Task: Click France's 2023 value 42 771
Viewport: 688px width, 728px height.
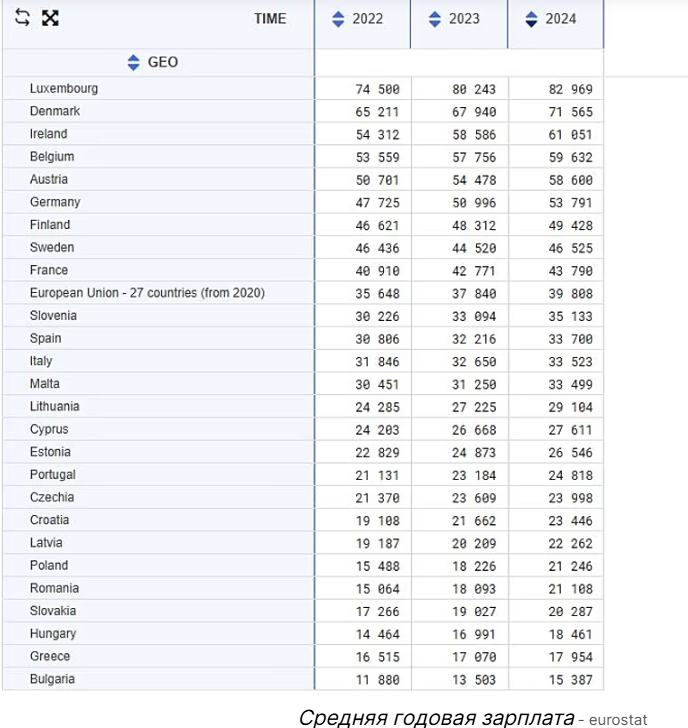Action: click(x=474, y=271)
